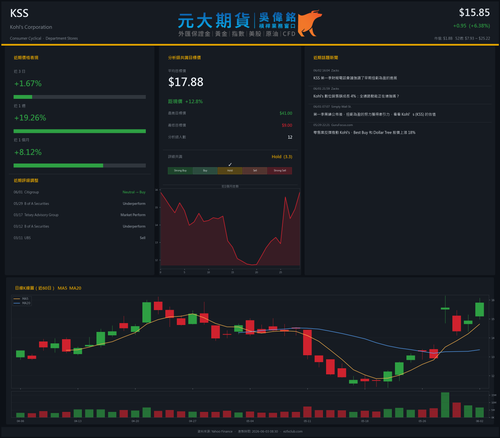Viewport: 500px width, 438px height.
Task: Click the Hold segment of rating bar
Action: [x=230, y=171]
